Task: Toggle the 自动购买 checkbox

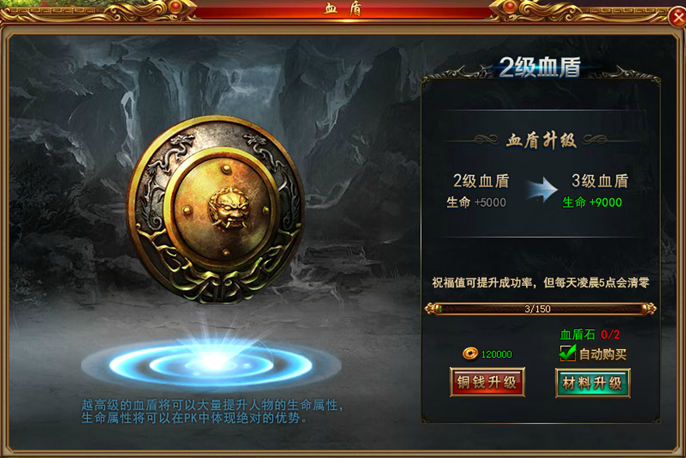Action: coord(567,353)
